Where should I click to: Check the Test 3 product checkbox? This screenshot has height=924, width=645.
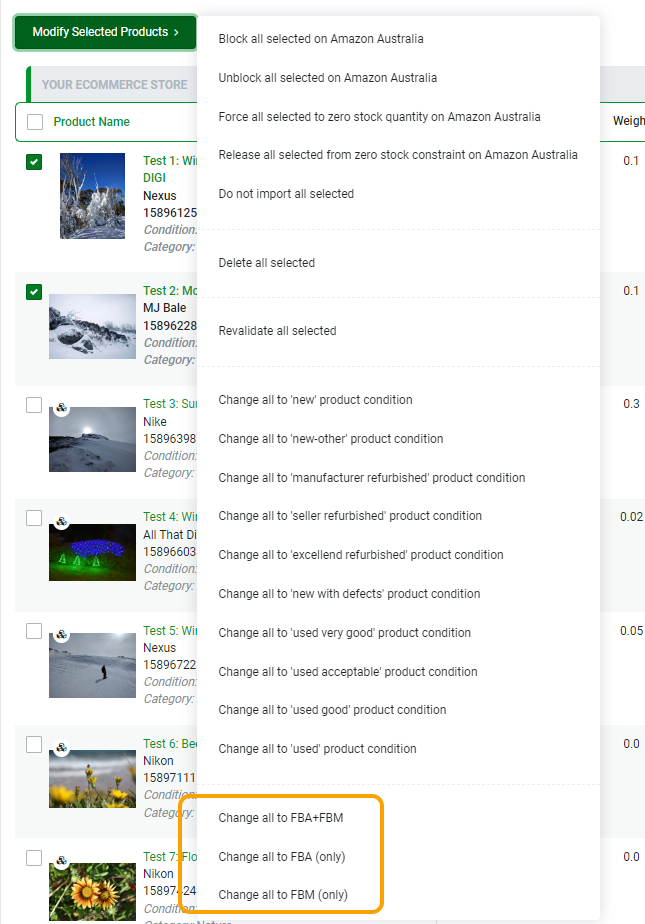pyautogui.click(x=34, y=405)
